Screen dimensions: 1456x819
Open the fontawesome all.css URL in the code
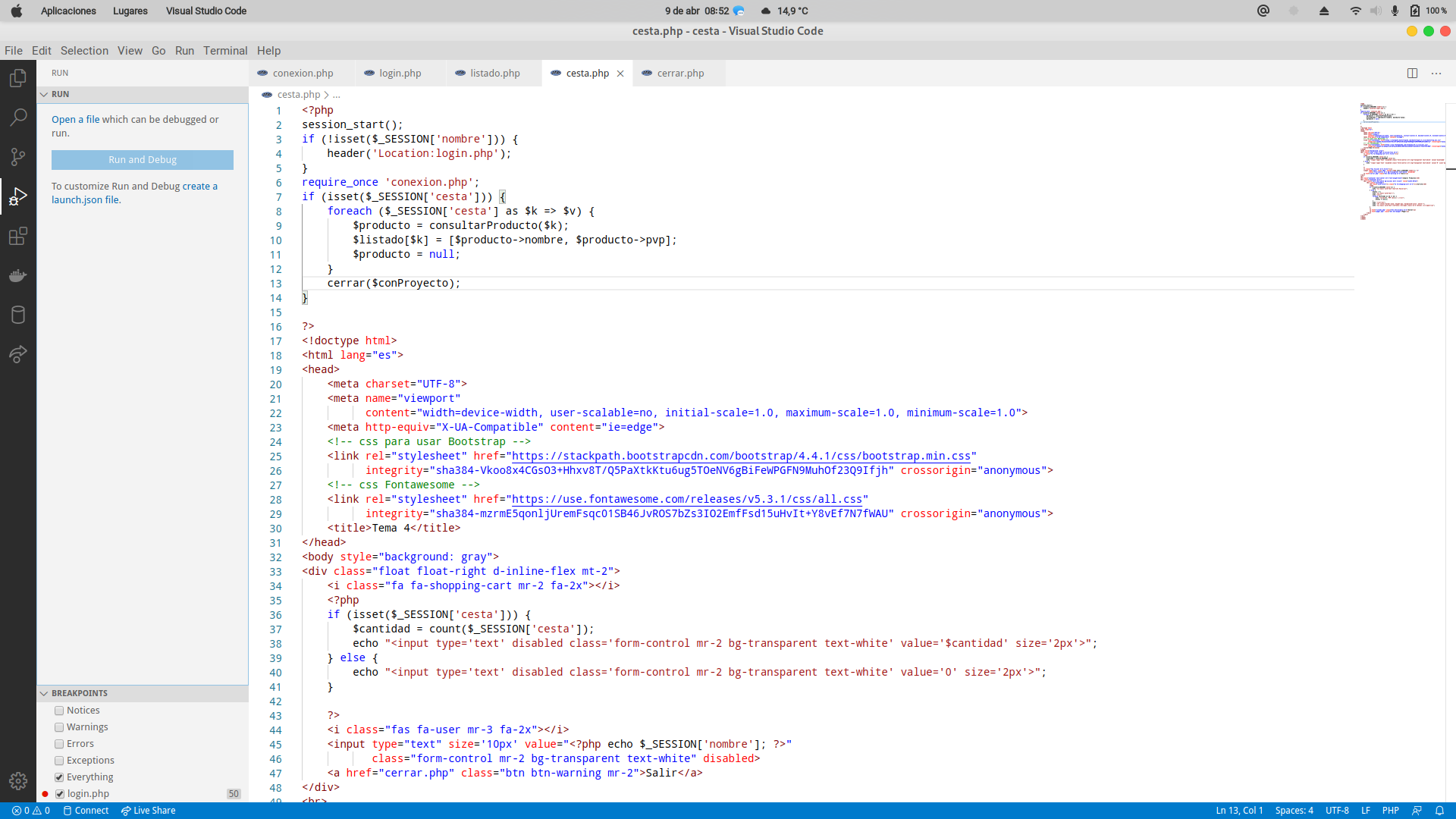click(x=687, y=500)
